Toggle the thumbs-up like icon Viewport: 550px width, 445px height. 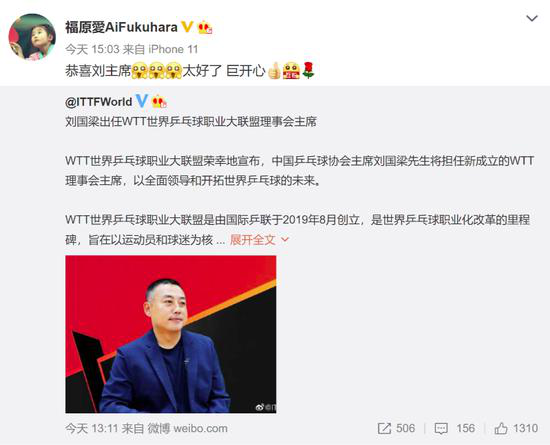click(x=501, y=428)
